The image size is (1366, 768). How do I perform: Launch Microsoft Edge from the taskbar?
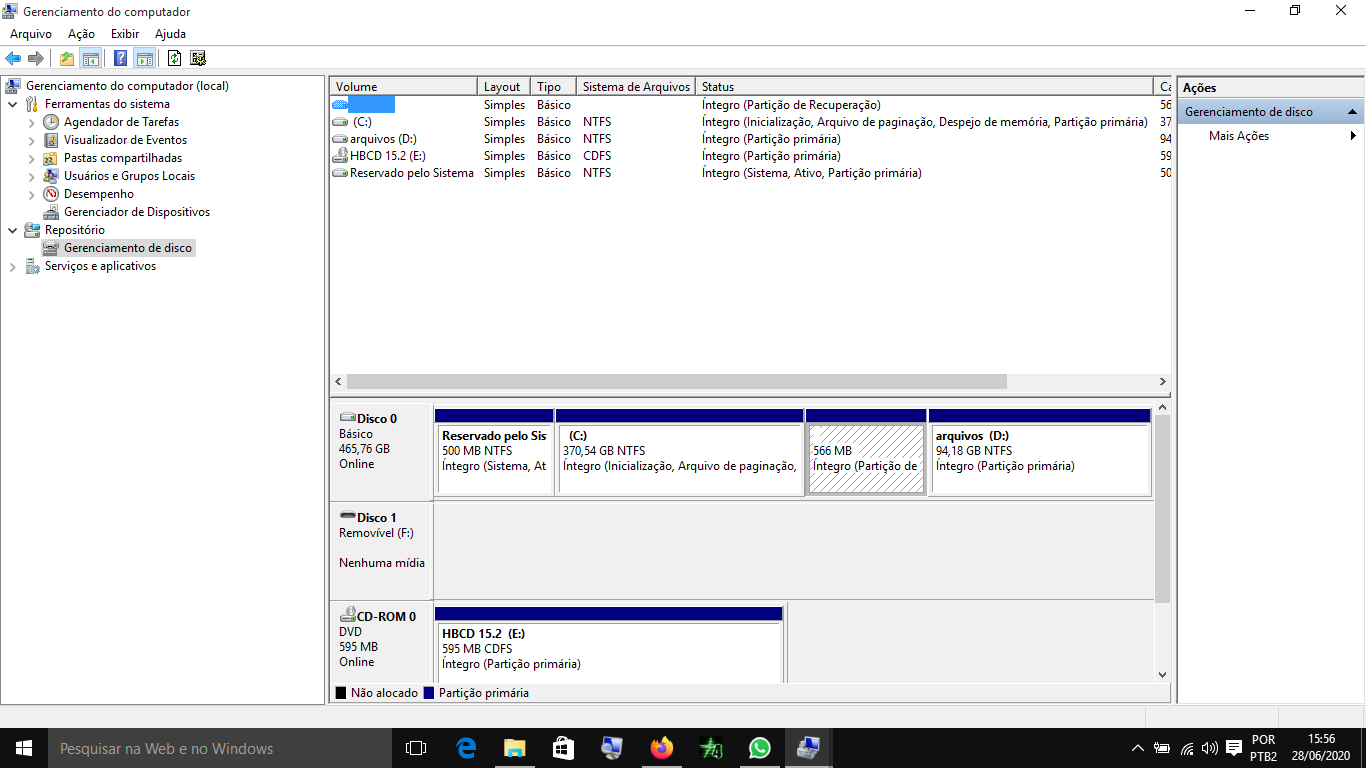point(466,748)
